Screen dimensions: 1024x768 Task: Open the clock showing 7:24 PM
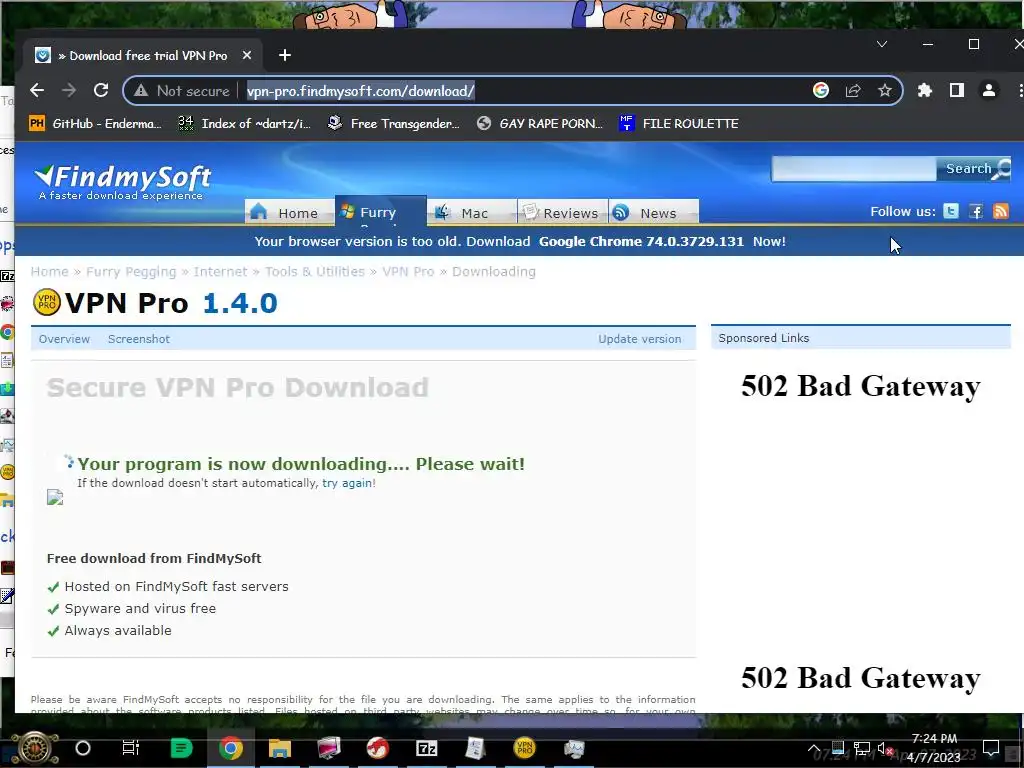(x=935, y=748)
